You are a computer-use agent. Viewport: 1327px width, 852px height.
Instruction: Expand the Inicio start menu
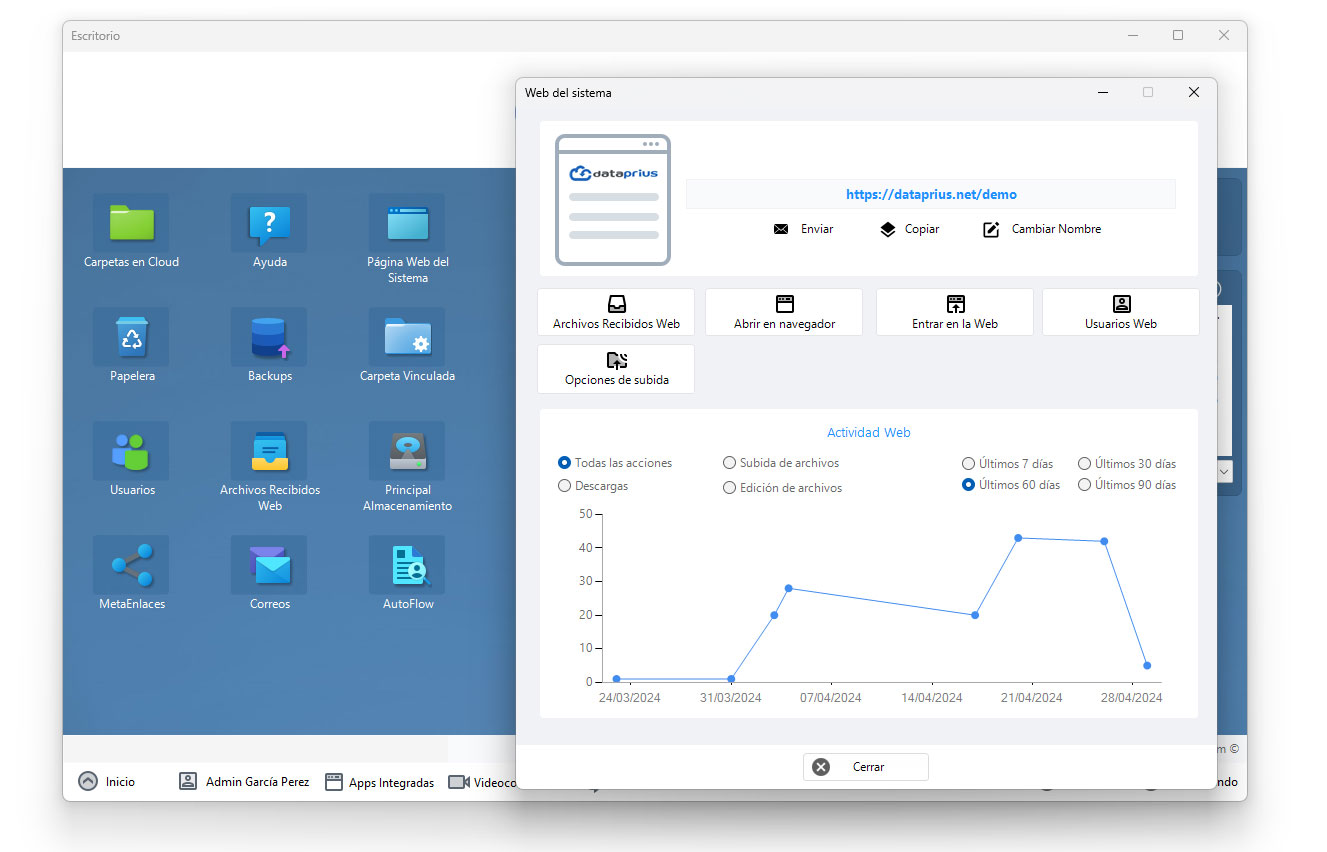(x=107, y=782)
